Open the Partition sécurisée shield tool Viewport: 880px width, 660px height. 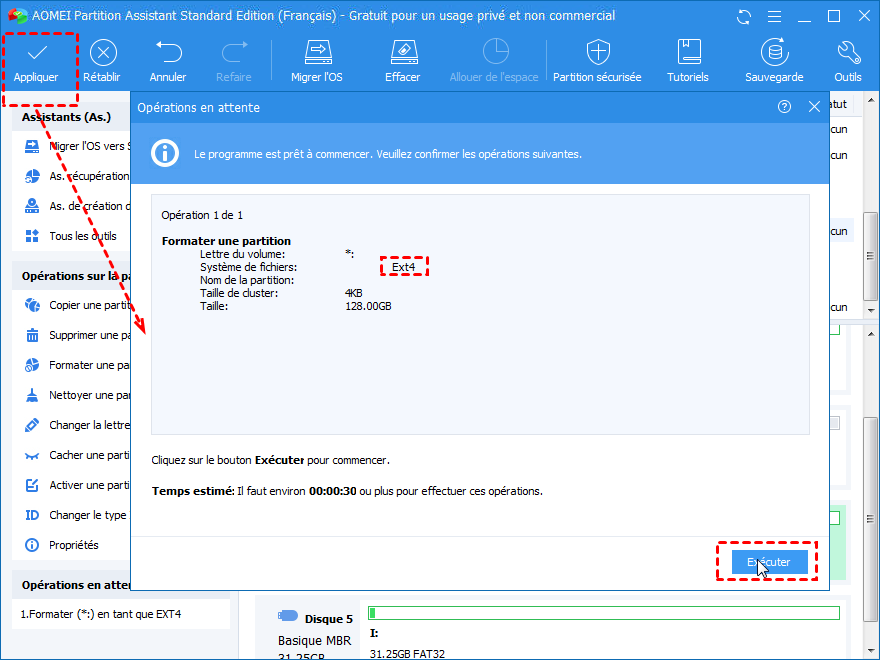(598, 62)
